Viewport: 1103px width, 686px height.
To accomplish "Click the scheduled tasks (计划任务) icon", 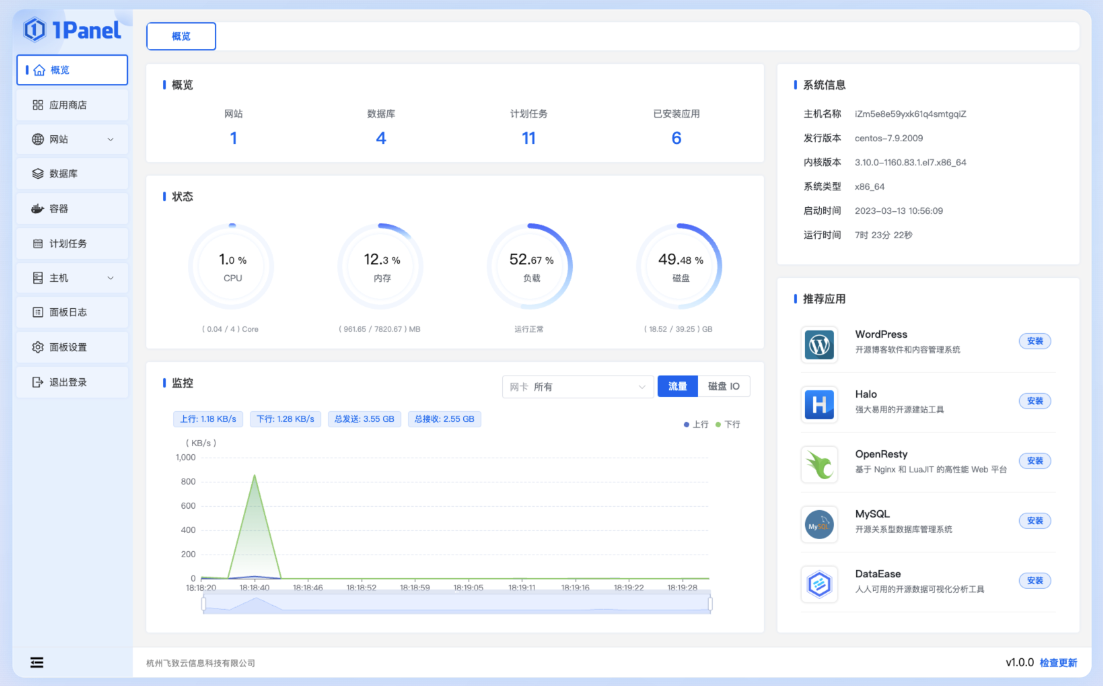I will point(38,244).
